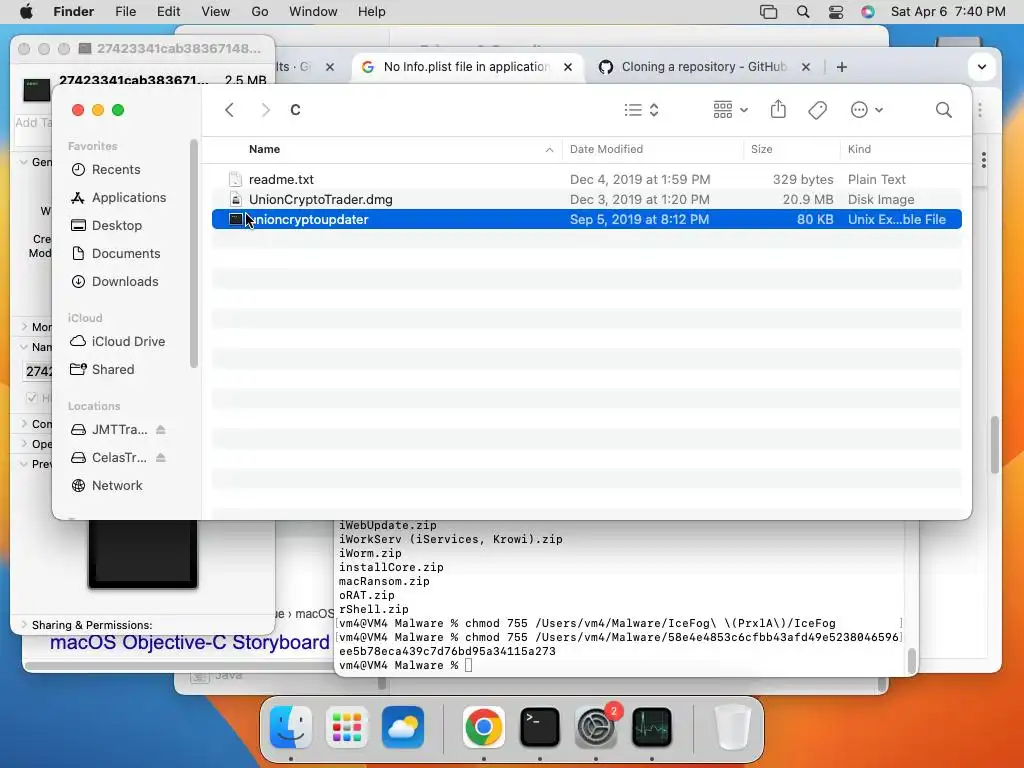This screenshot has height=768, width=1024.
Task: Open the View menu
Action: (216, 12)
